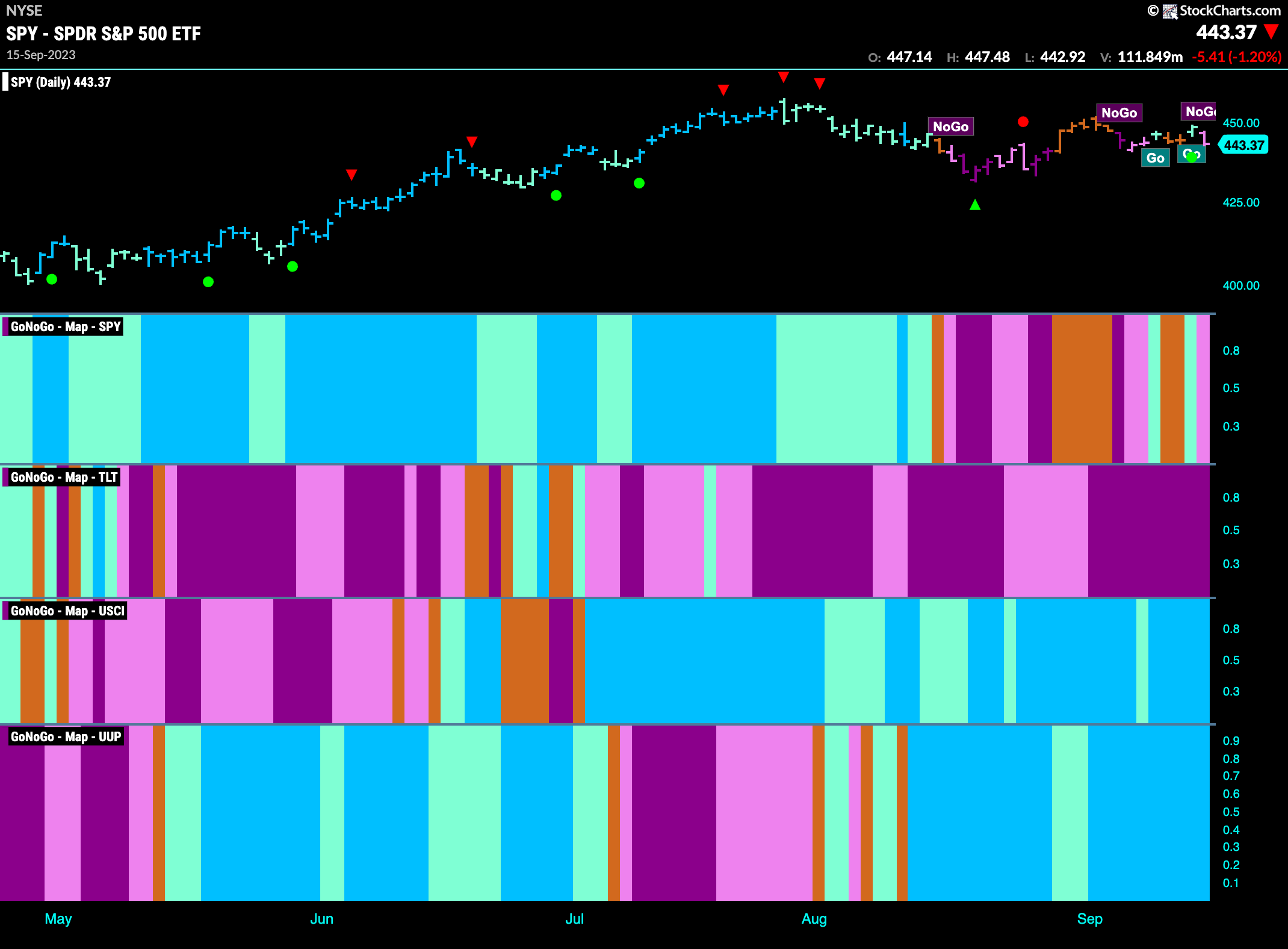Screen dimensions: 1288x949
Task: Click the green dot marker in early May
Action: [52, 279]
